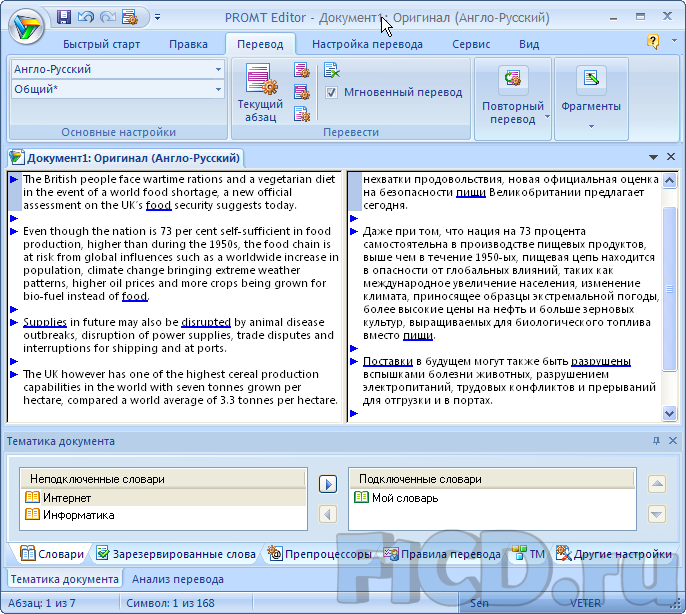
Task: Click the Save floppy disk icon
Action: tap(64, 17)
